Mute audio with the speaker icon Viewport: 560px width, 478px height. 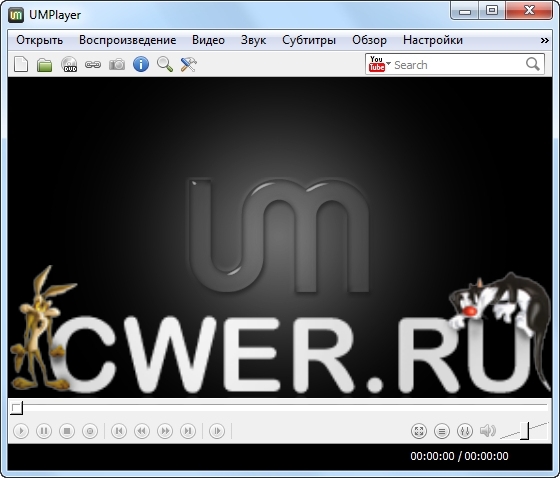(488, 430)
